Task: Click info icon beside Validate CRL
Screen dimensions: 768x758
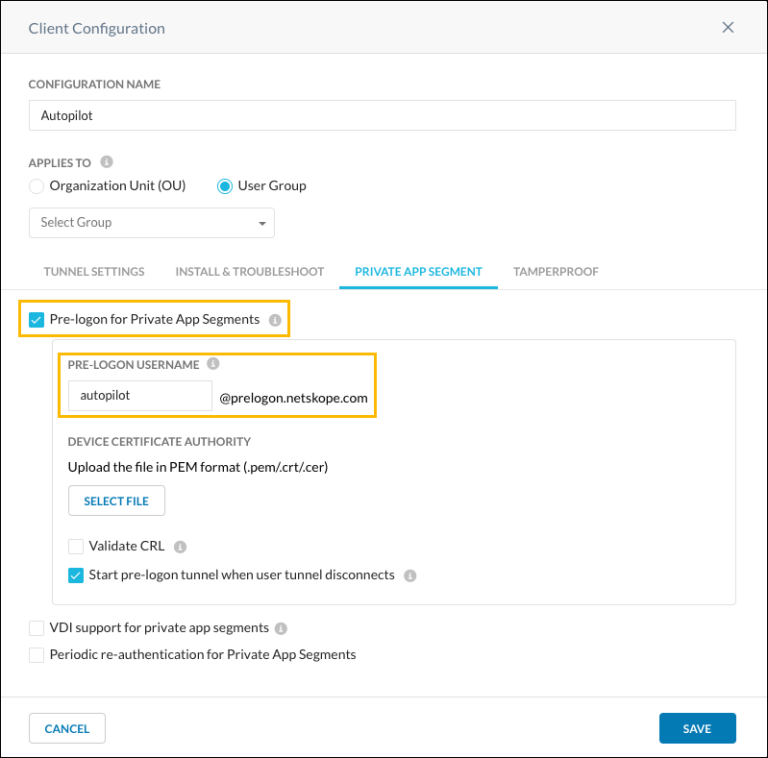Action: point(180,546)
